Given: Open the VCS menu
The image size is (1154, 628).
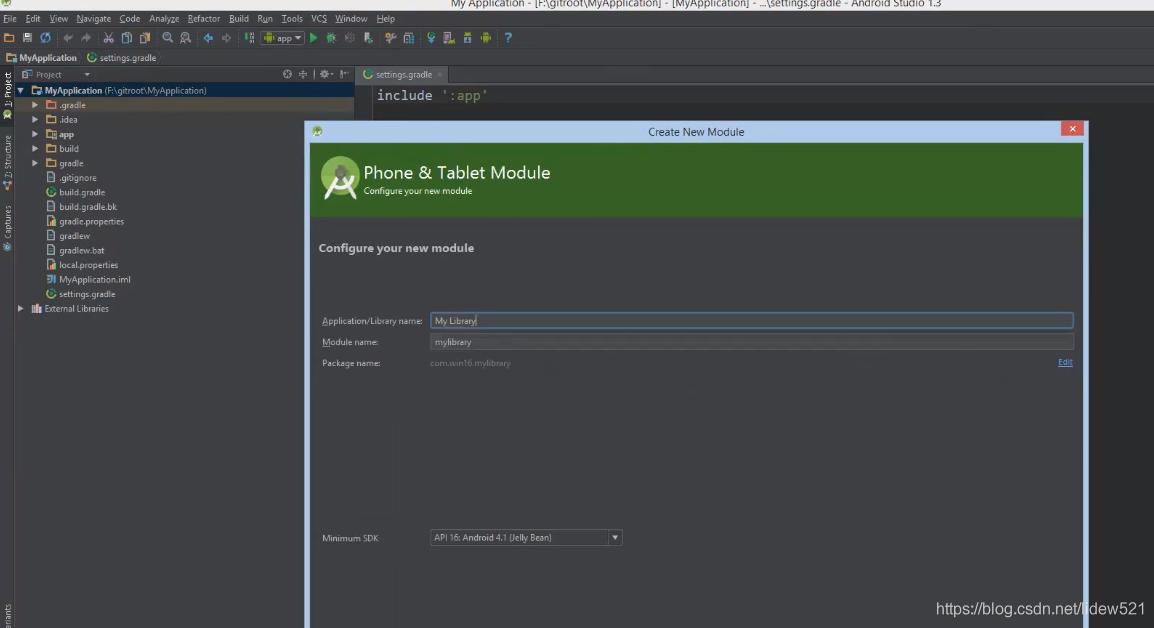Looking at the screenshot, I should [x=318, y=18].
